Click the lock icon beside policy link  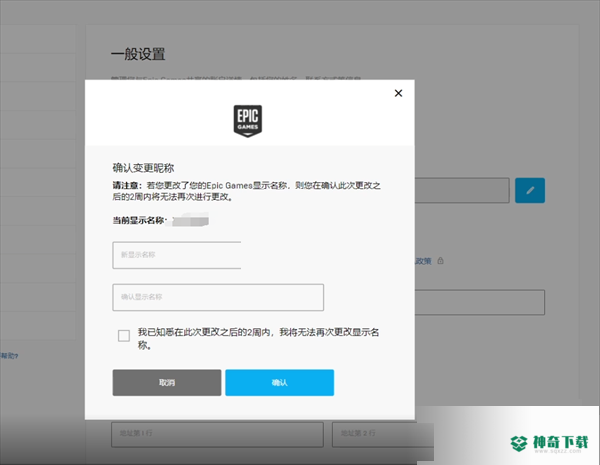[440, 261]
